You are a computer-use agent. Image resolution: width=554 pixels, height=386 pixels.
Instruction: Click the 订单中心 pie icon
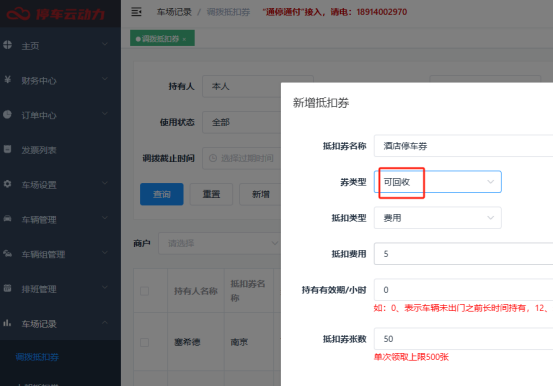pos(7,114)
